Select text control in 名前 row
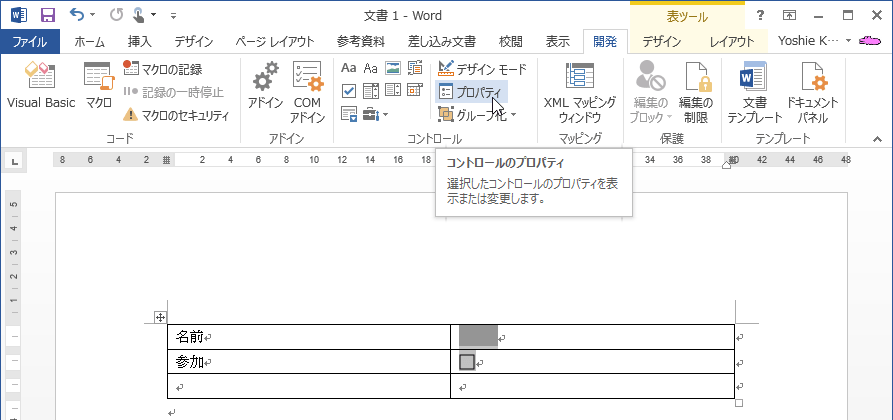The height and width of the screenshot is (420, 893). pyautogui.click(x=478, y=337)
